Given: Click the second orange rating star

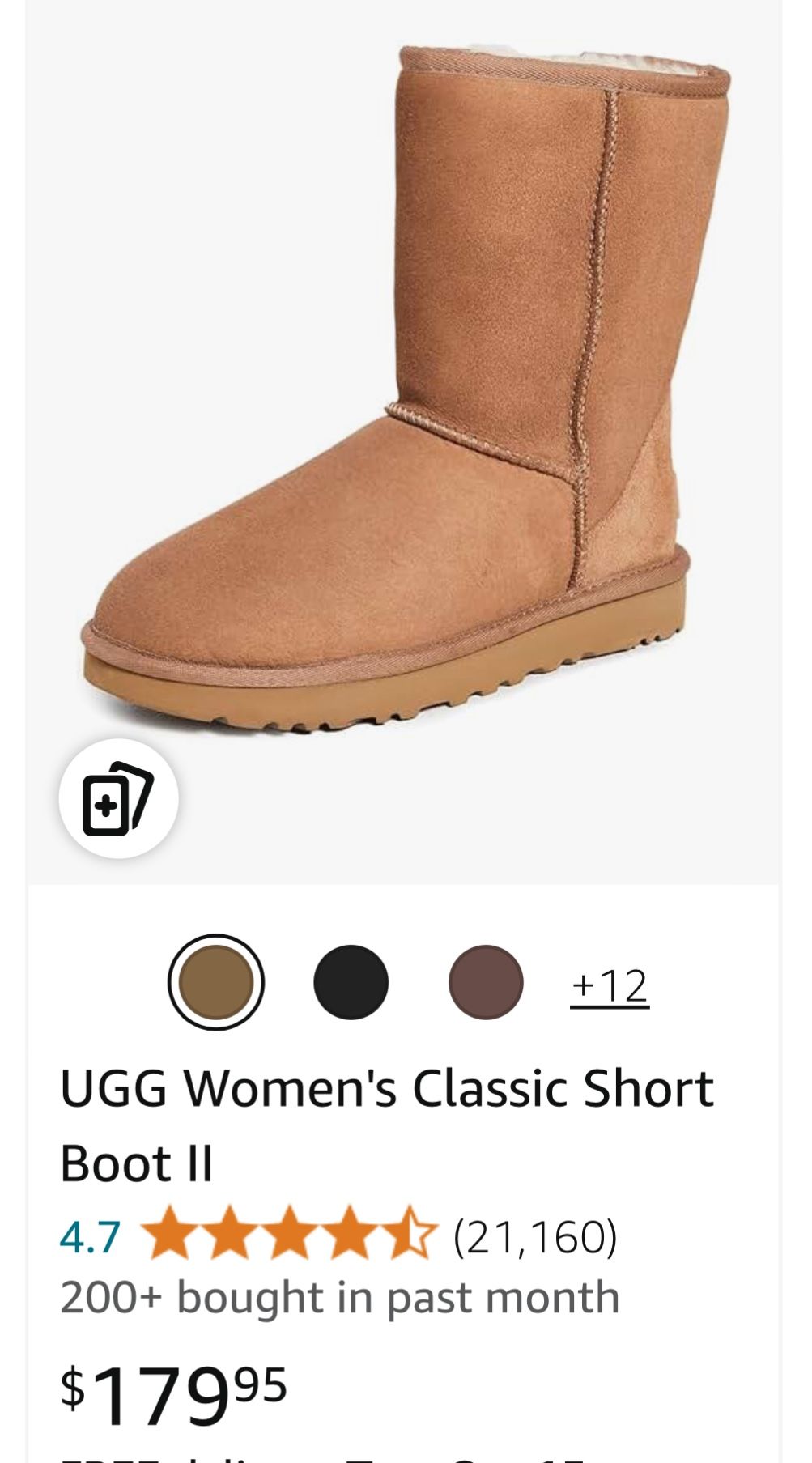Looking at the screenshot, I should click(230, 1233).
